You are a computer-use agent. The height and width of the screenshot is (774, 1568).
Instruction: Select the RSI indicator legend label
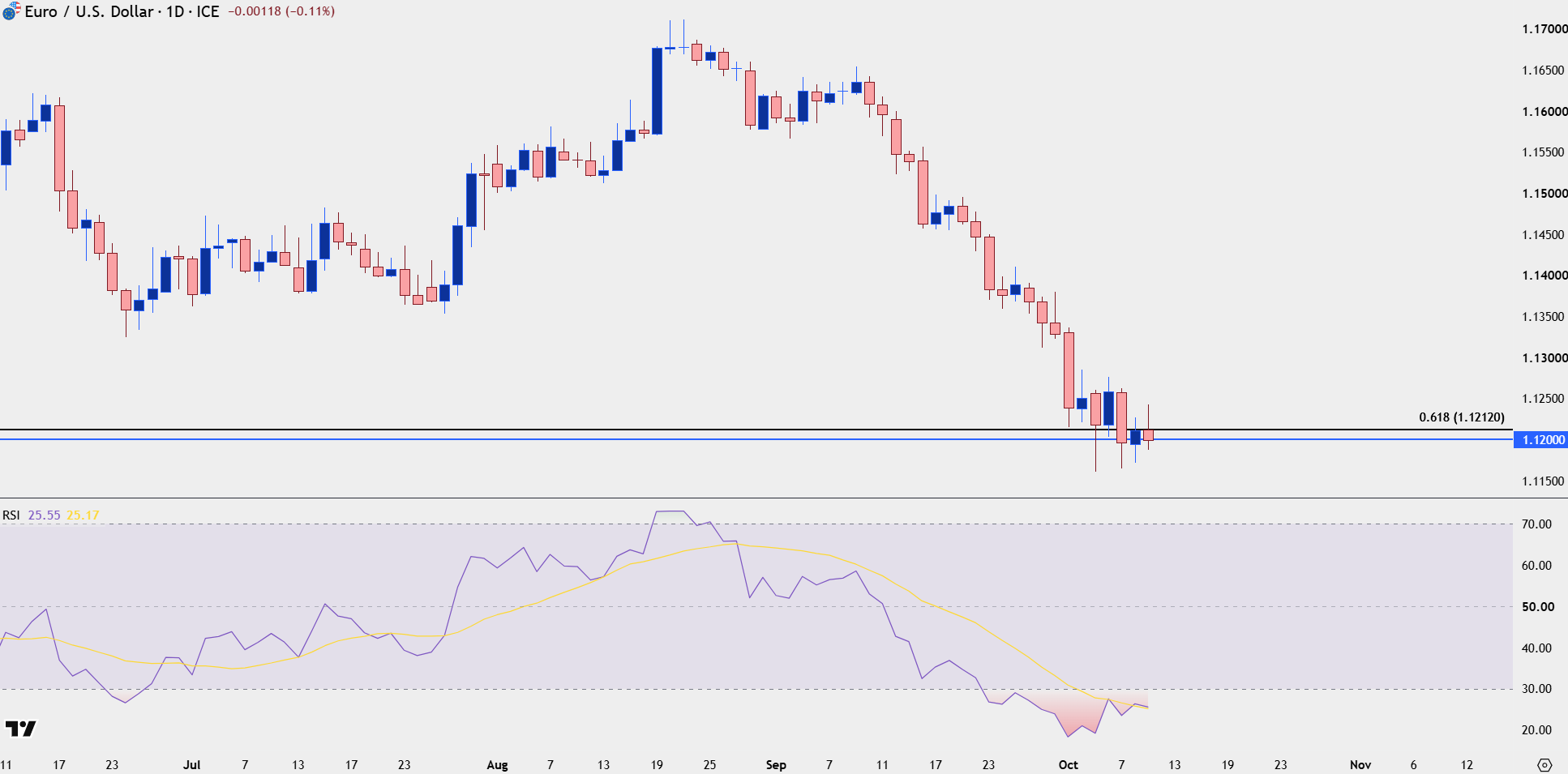11,515
